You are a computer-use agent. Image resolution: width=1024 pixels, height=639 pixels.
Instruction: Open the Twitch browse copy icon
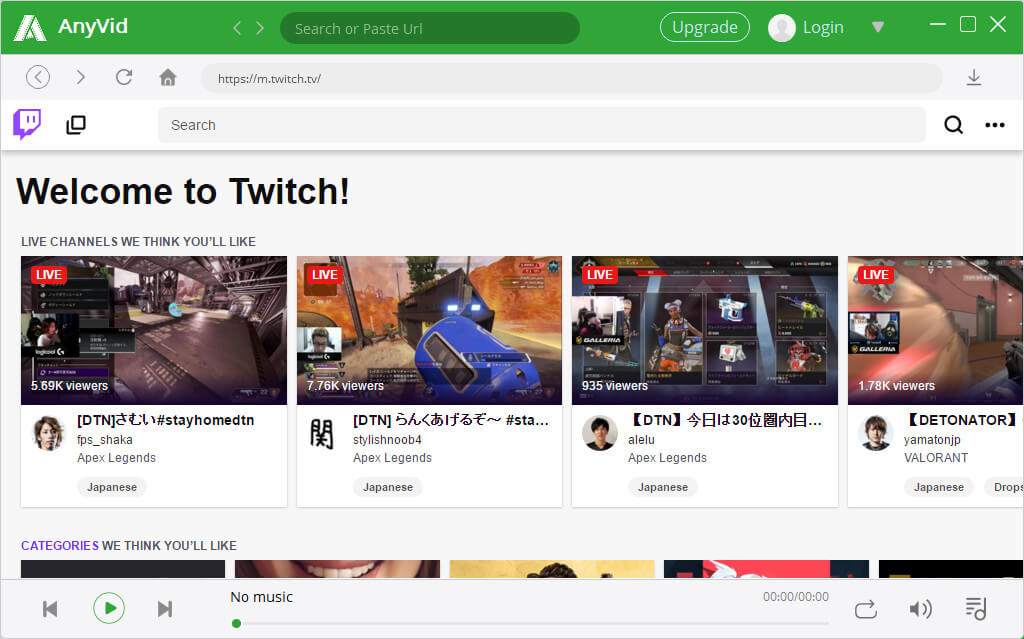tap(76, 125)
